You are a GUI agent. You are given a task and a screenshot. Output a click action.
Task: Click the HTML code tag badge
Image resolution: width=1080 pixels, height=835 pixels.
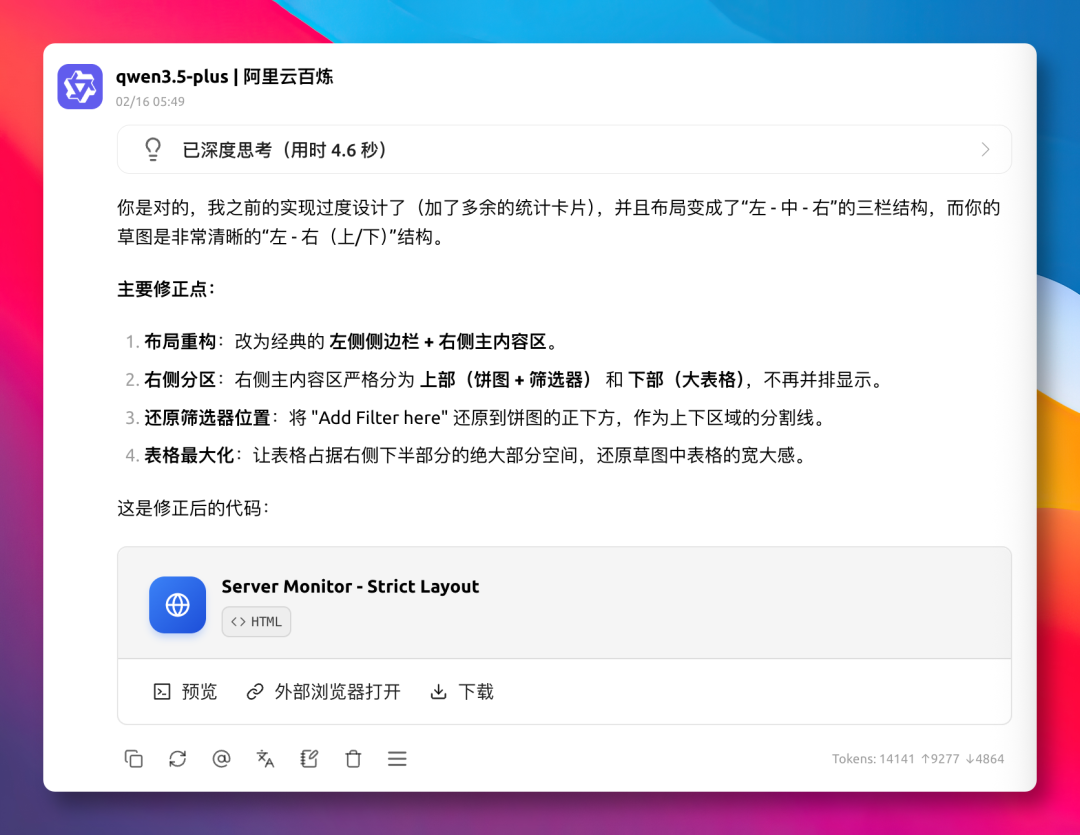click(256, 621)
